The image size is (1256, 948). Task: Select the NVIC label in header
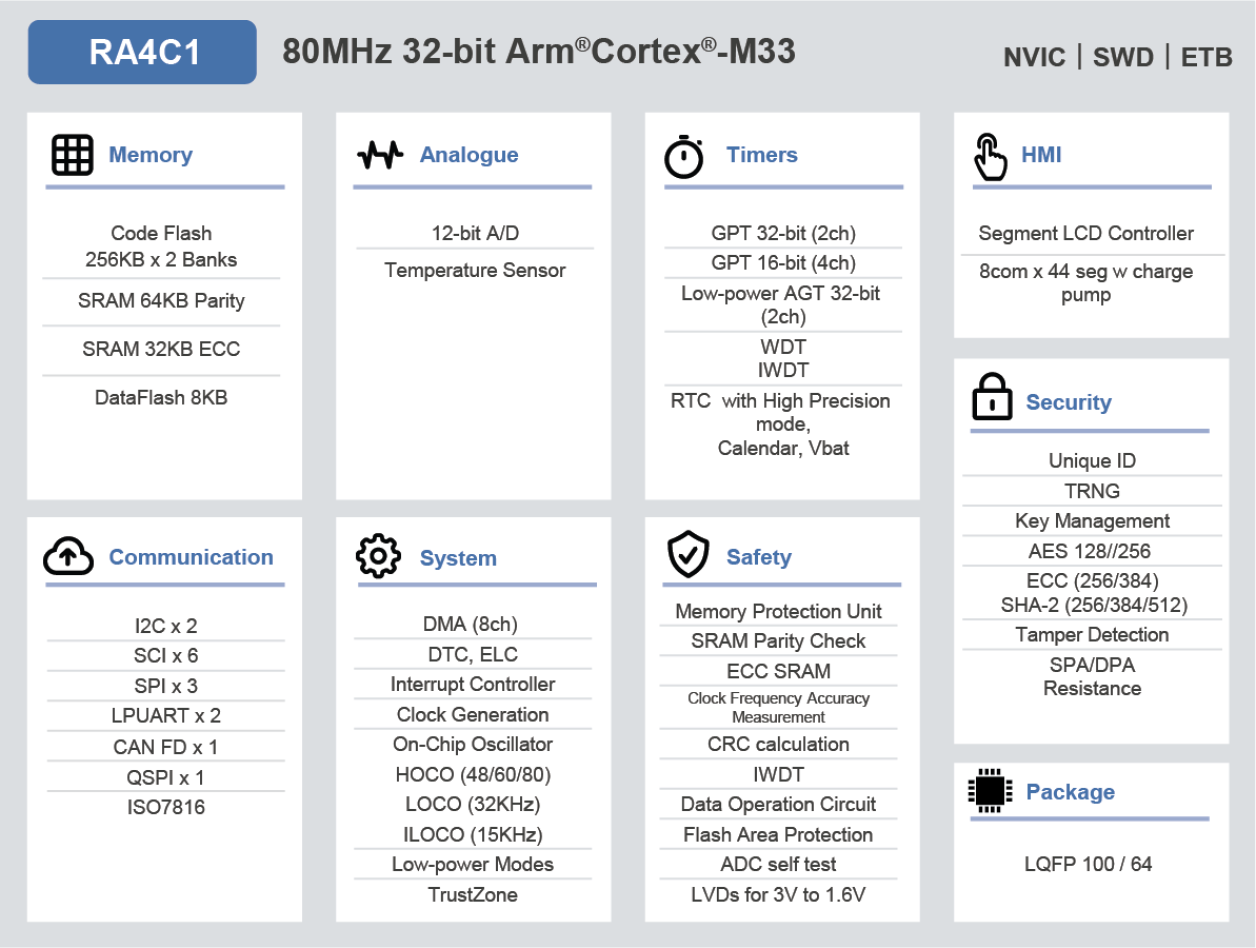click(x=1034, y=58)
